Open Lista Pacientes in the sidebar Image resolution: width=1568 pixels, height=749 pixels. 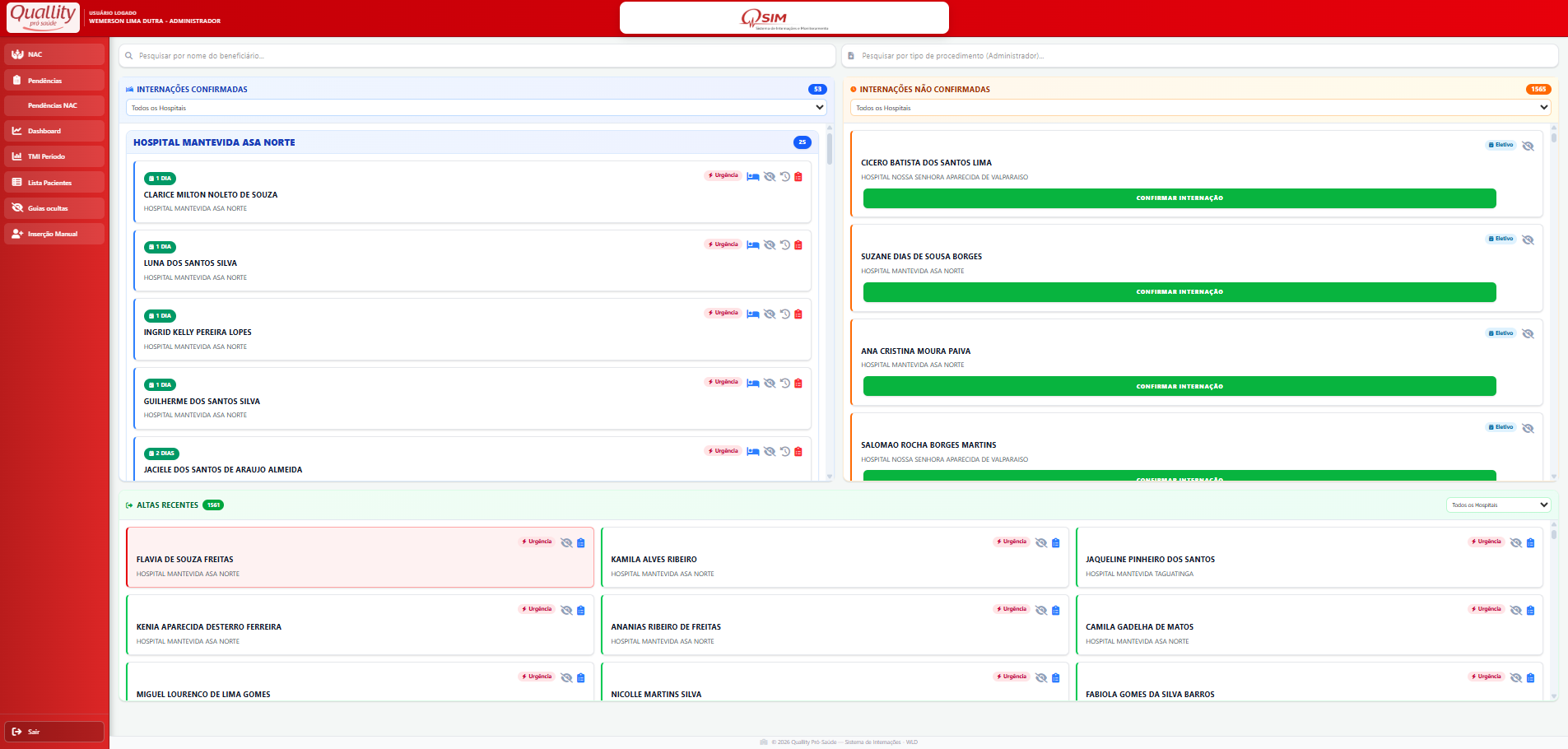54,182
